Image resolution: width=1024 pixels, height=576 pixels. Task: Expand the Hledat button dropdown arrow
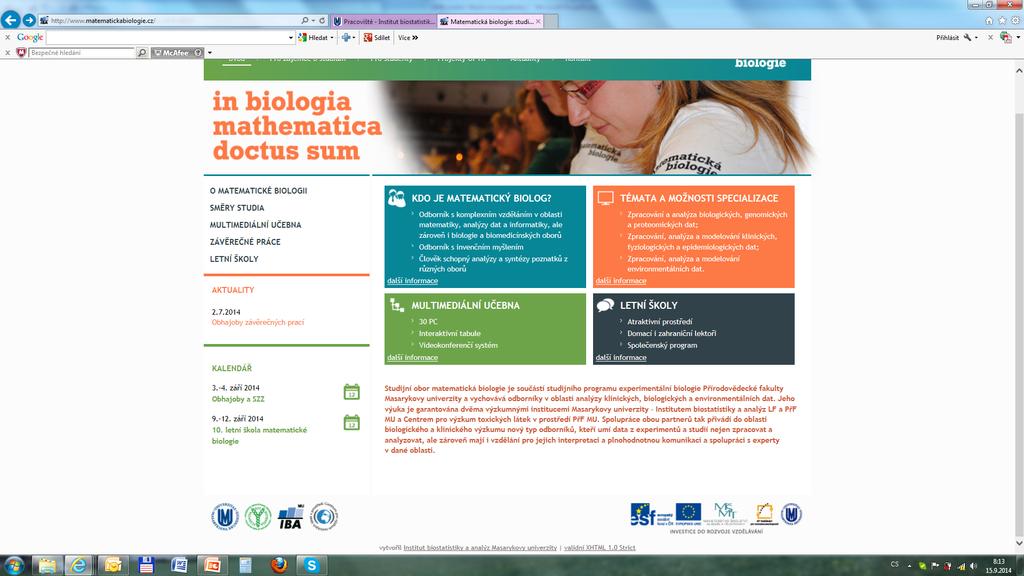coord(332,38)
